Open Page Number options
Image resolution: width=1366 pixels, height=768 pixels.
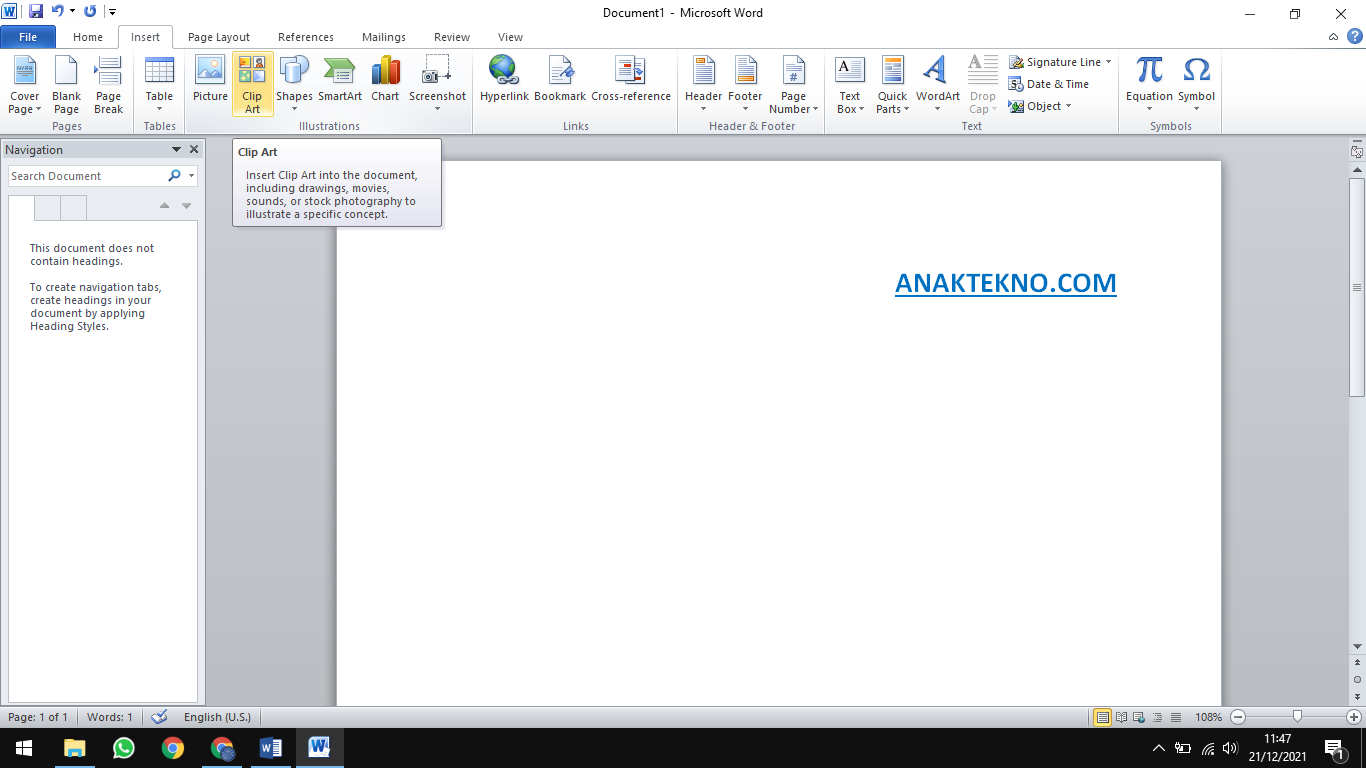coord(793,85)
